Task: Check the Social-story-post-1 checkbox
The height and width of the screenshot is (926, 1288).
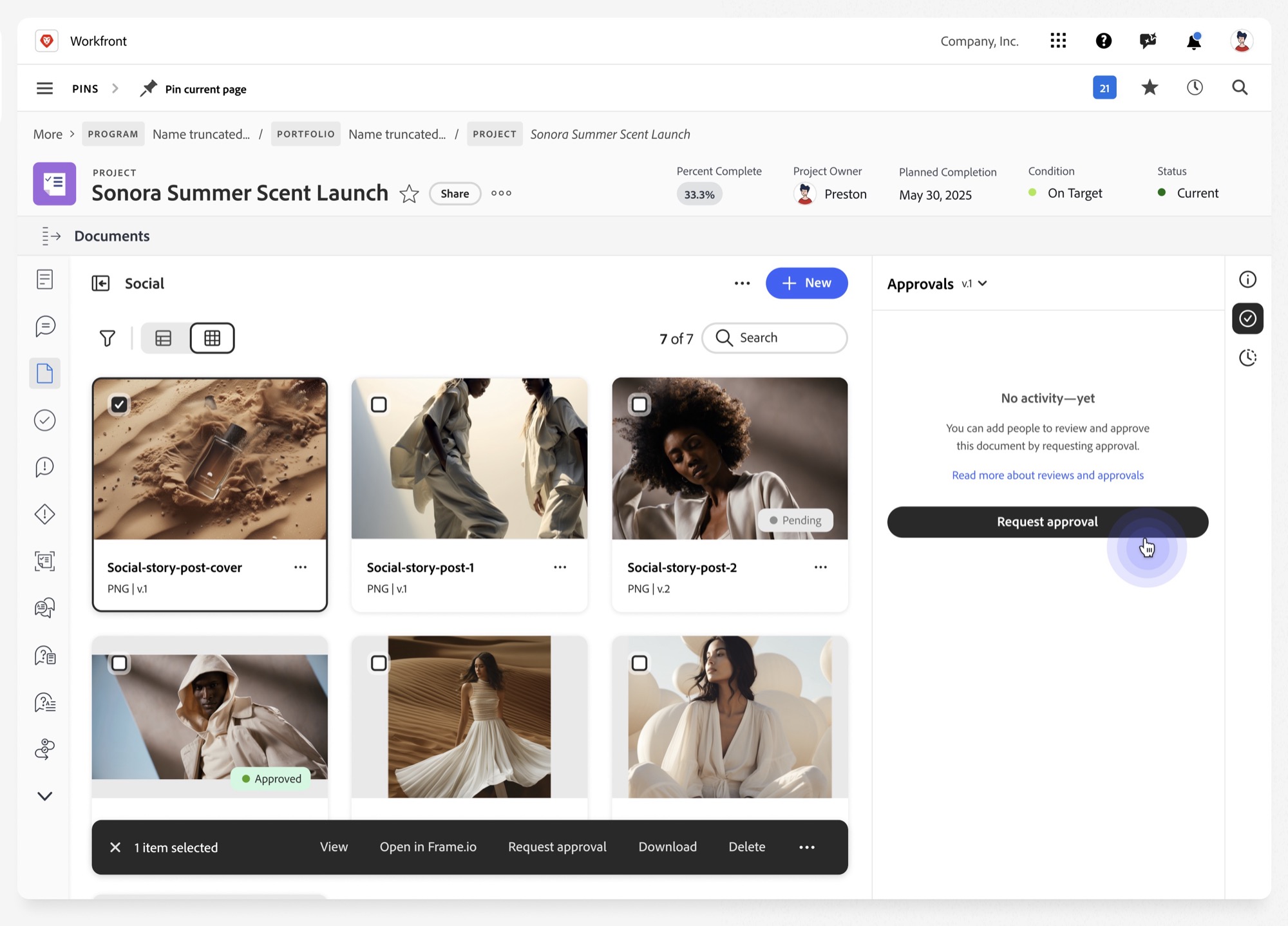Action: [x=379, y=404]
